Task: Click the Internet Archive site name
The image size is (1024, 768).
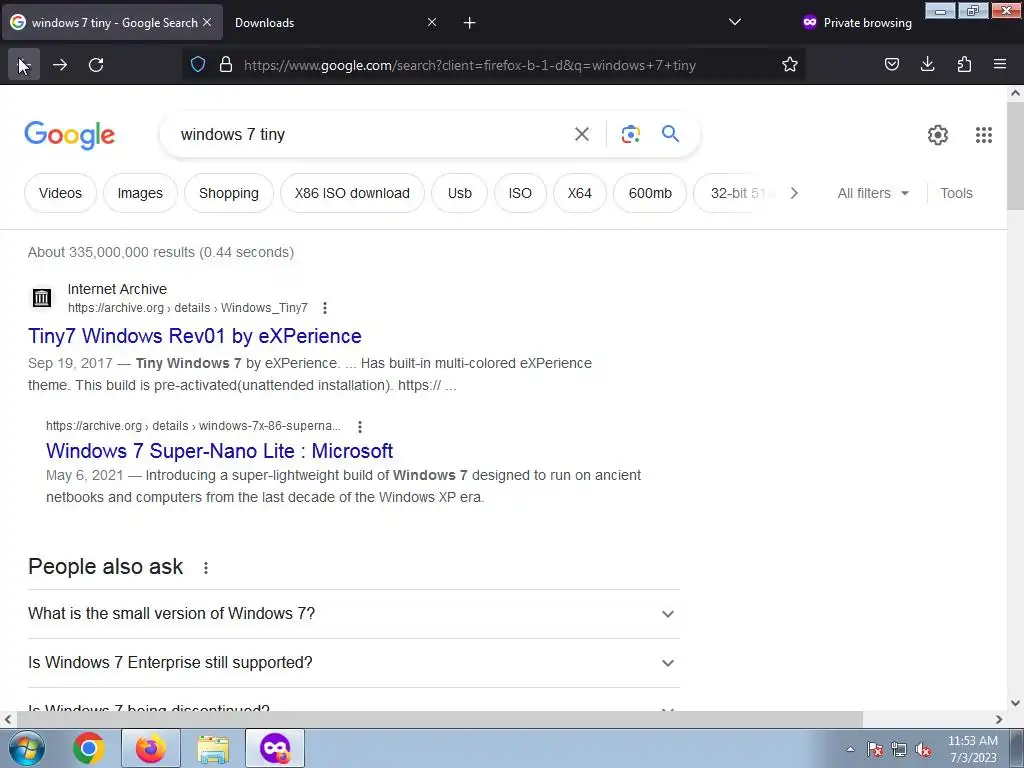Action: coord(117,289)
